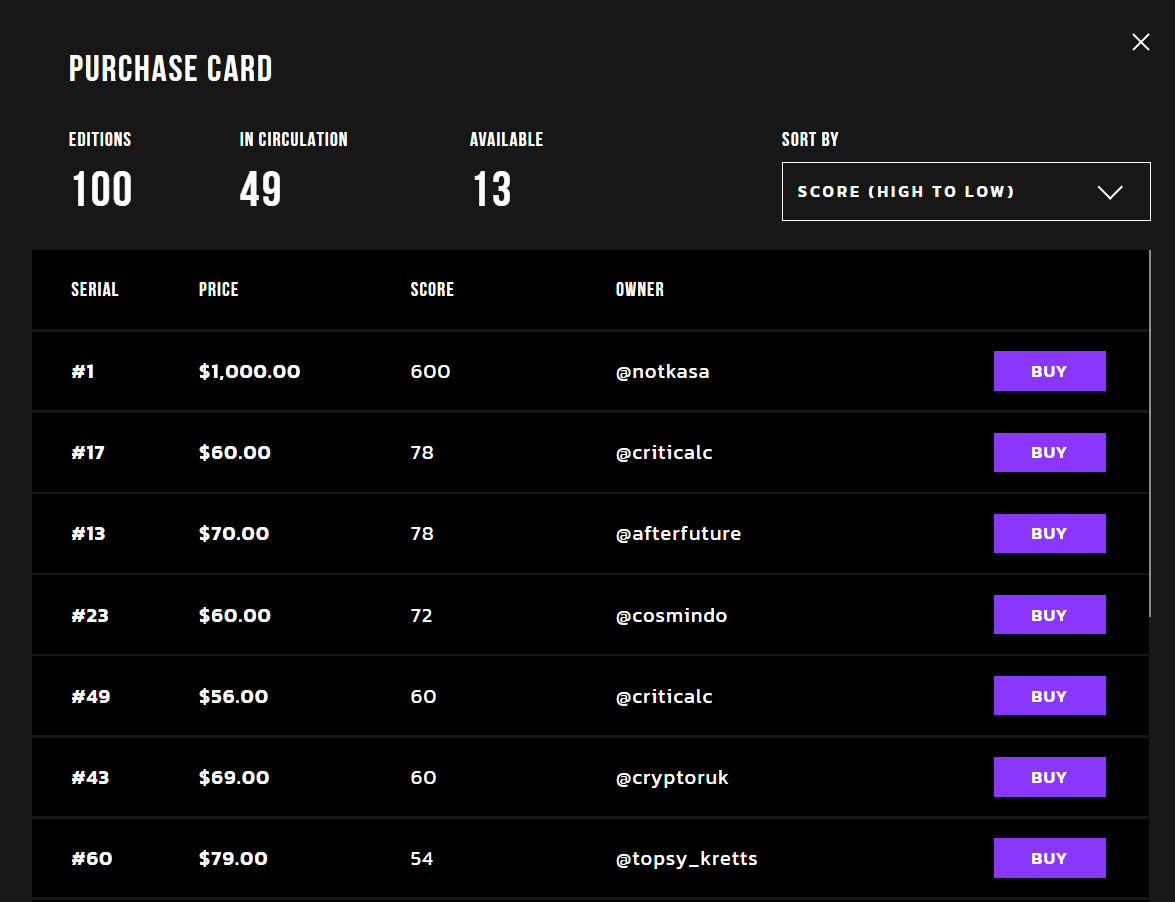Viewport: 1175px width, 902px height.
Task: Open @notkasa owner profile
Action: pos(662,372)
